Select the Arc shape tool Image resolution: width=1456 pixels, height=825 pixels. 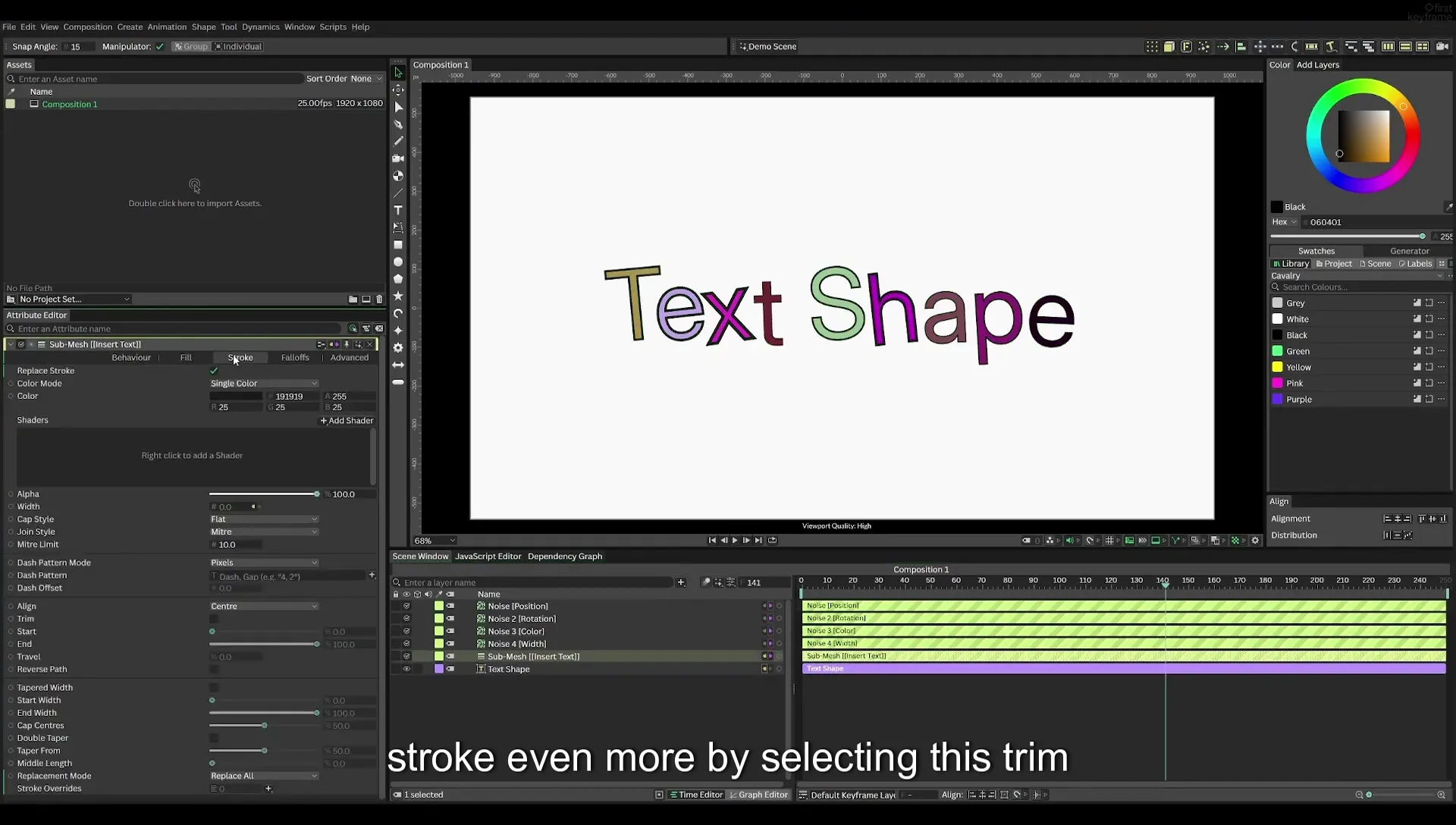click(398, 313)
